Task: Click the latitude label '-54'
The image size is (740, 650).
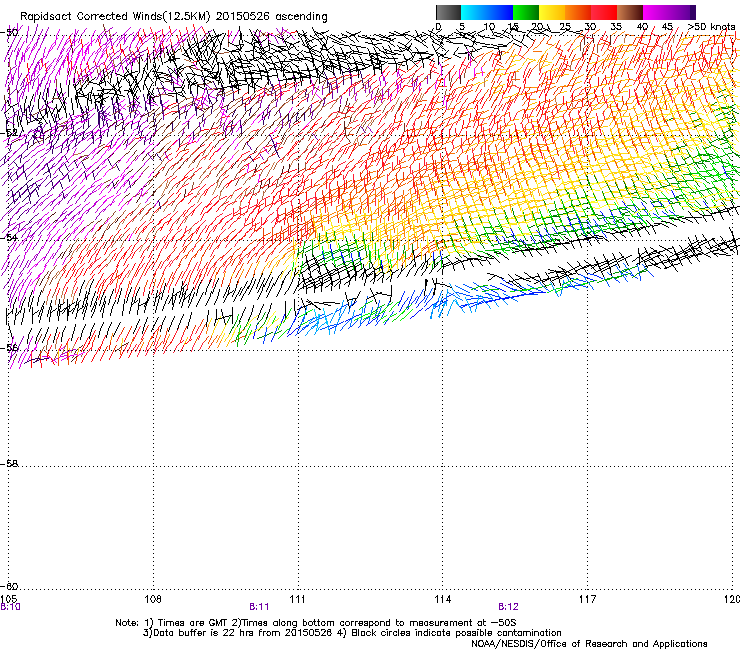Action: (9, 237)
